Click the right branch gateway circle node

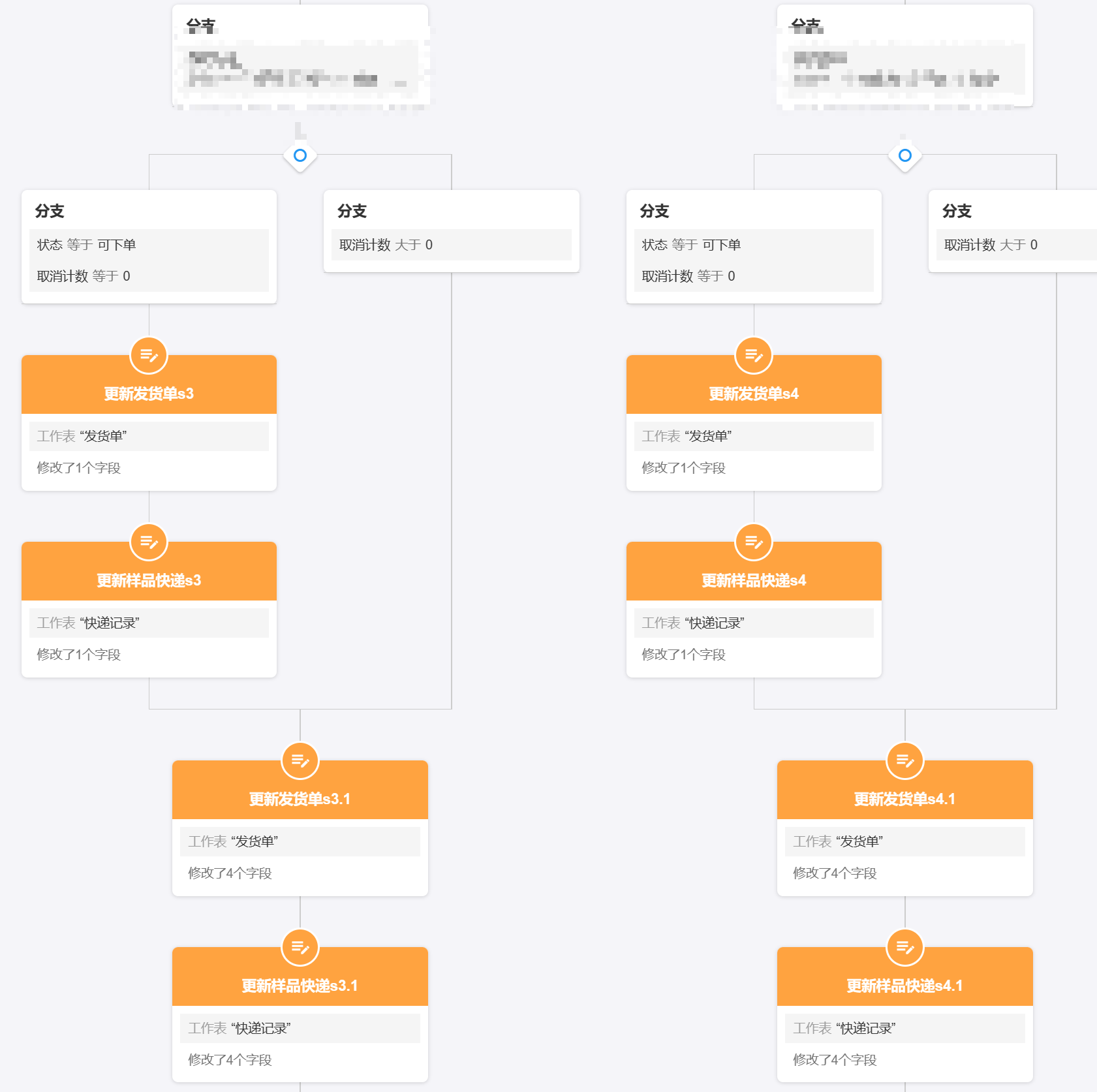tap(905, 155)
